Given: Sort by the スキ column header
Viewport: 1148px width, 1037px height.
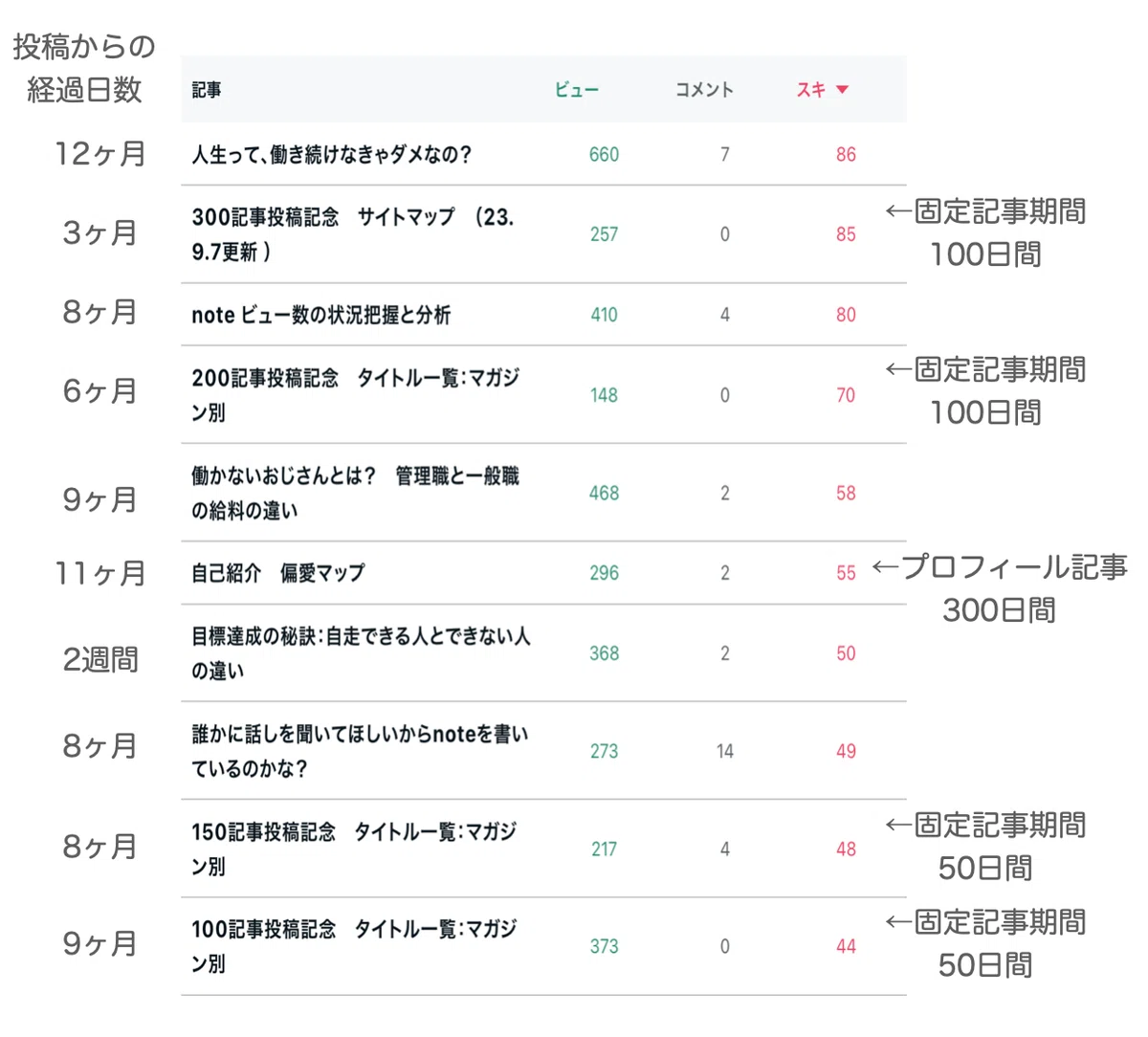Looking at the screenshot, I should pyautogui.click(x=811, y=90).
